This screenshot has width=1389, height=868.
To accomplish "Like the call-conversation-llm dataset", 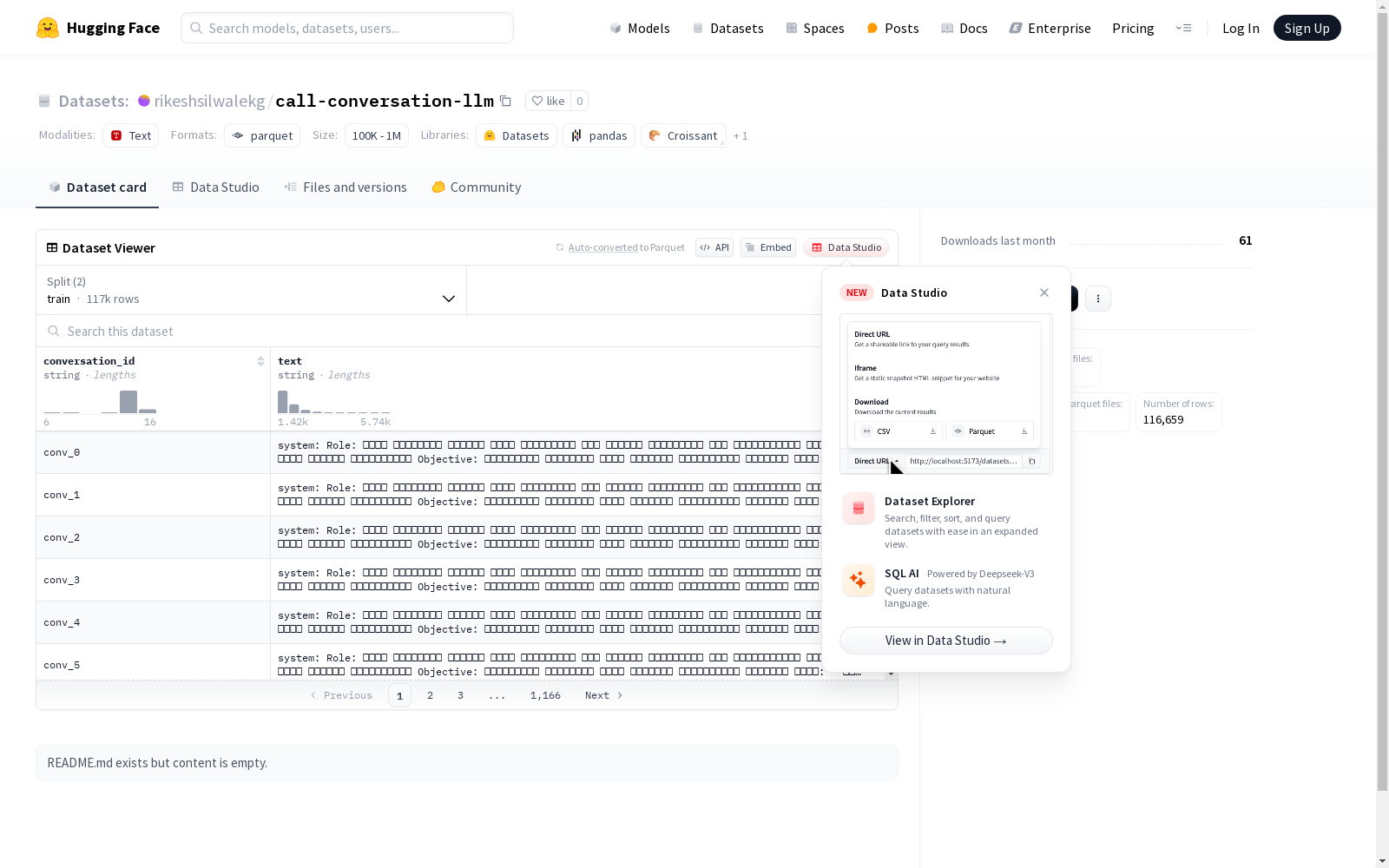I will tap(548, 101).
